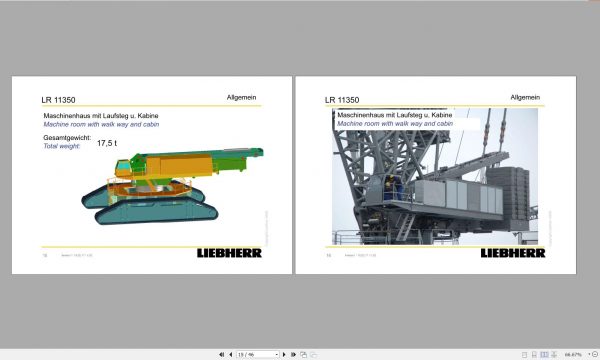Open the page number dropdown arrow

(277, 355)
